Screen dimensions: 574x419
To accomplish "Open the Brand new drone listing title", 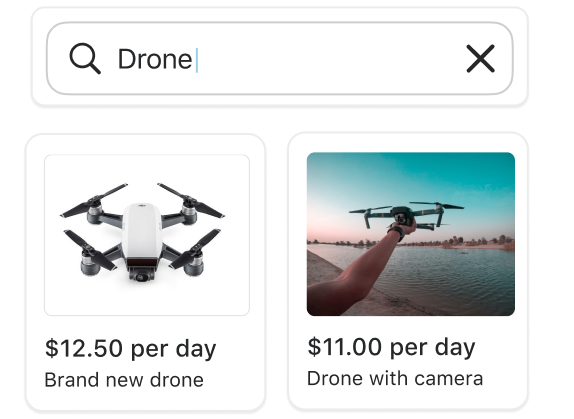I will point(124,379).
